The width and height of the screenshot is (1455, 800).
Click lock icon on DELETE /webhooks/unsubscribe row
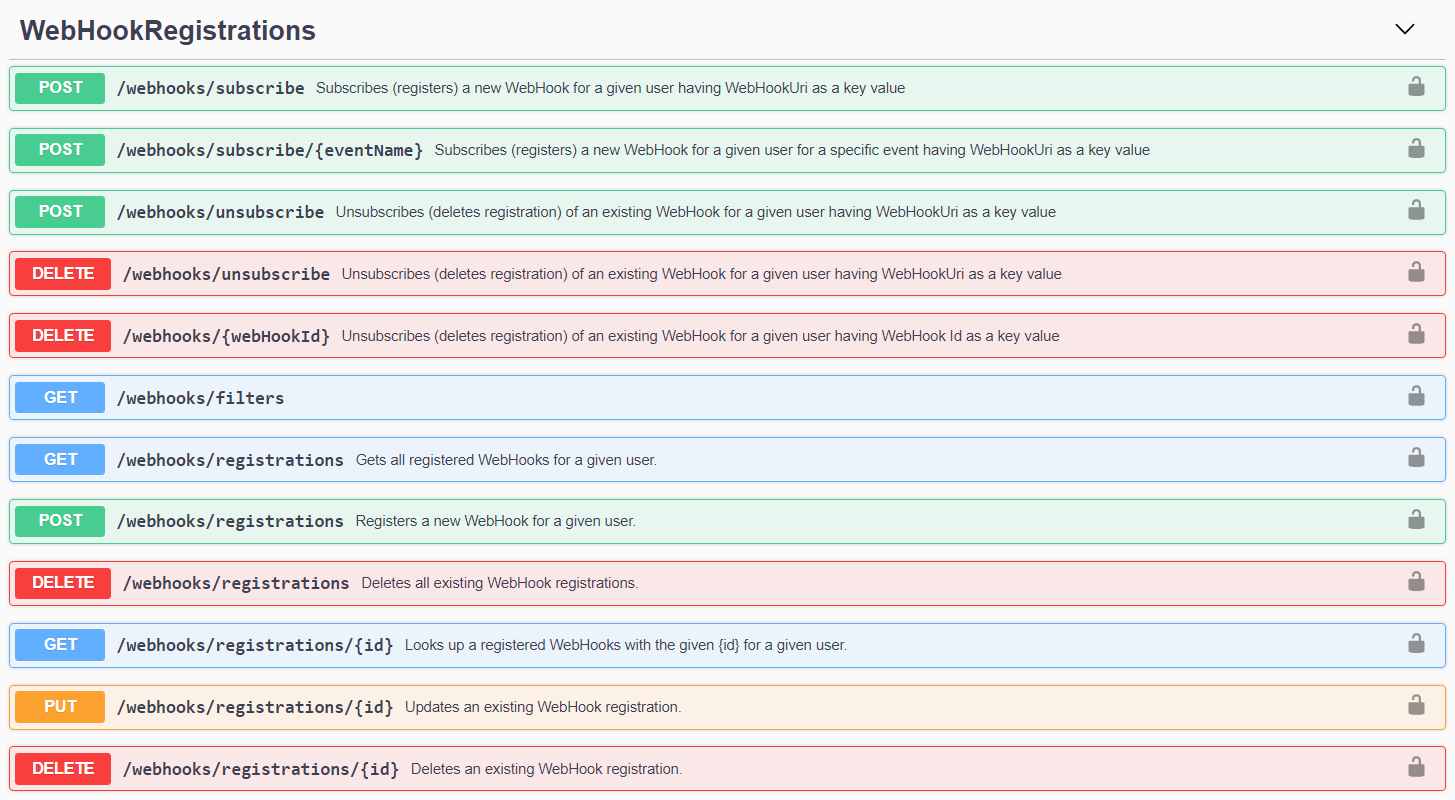click(1416, 273)
